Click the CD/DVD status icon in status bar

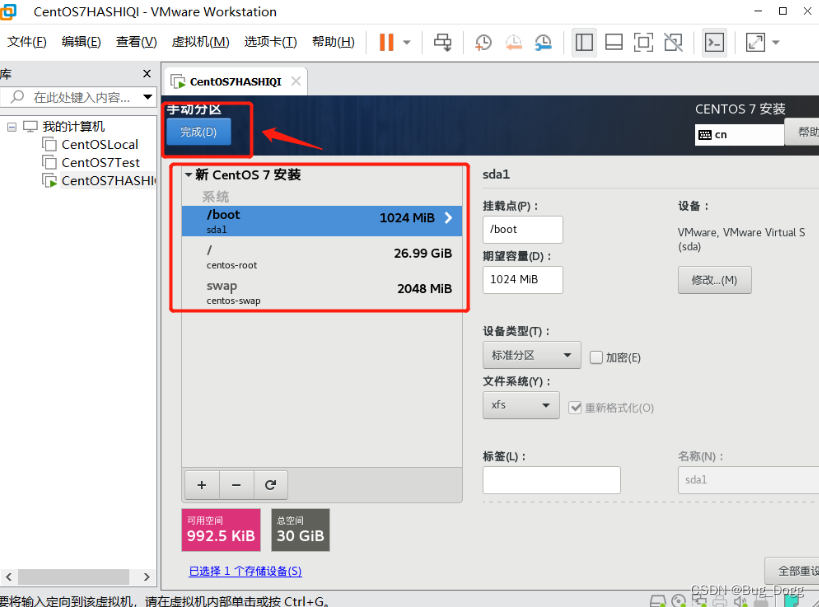pos(678,601)
